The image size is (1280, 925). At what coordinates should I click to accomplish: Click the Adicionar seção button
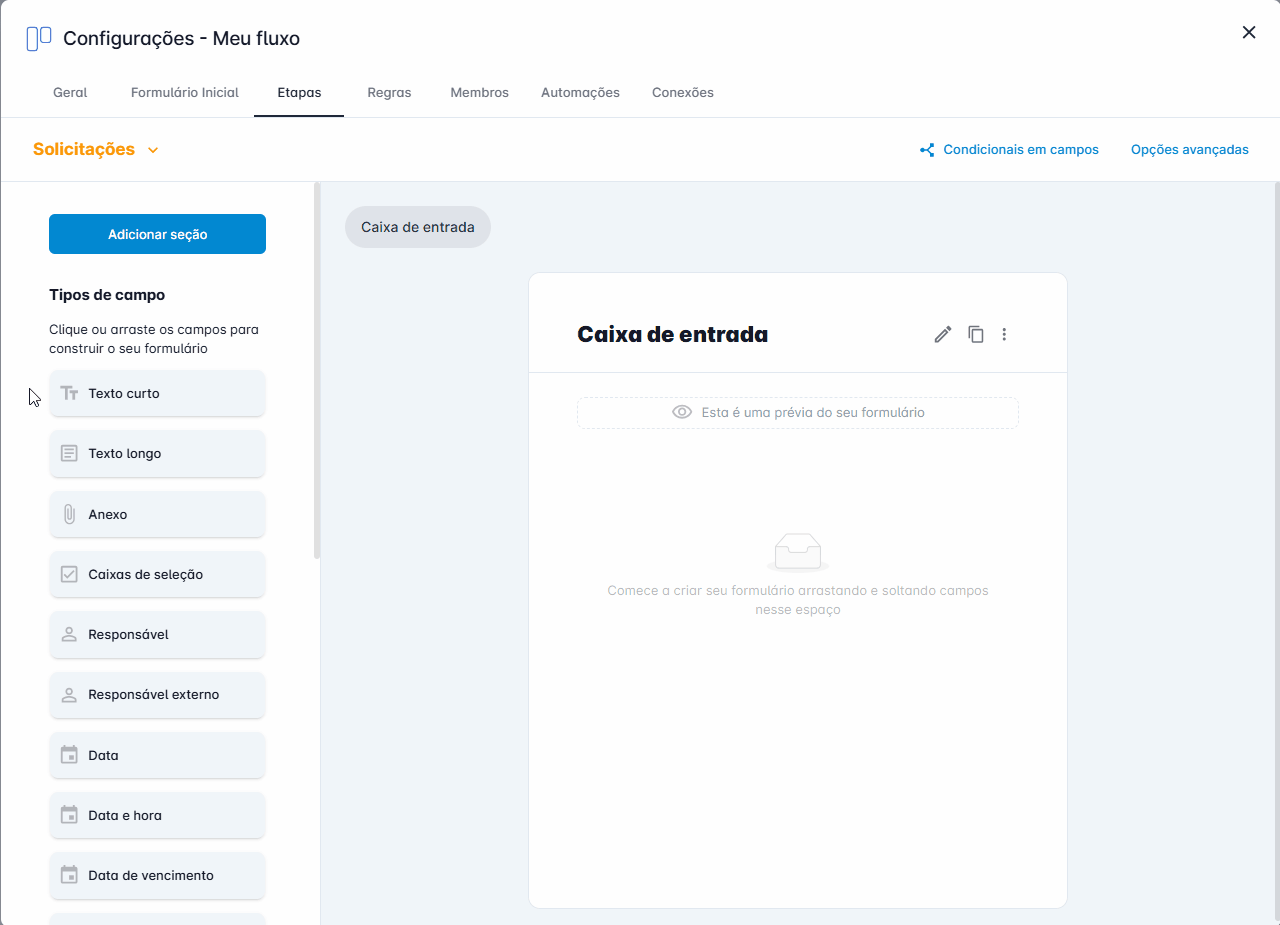(x=157, y=234)
